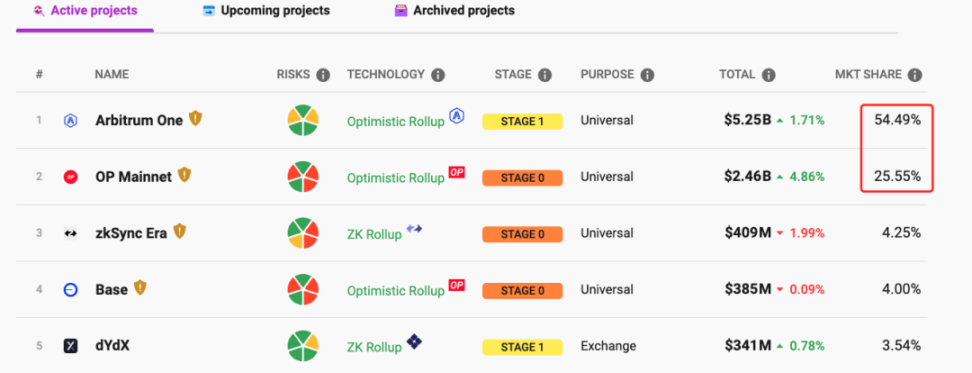Click the Arbitrum One risk rosette
This screenshot has width=972, height=373.
pos(303,120)
